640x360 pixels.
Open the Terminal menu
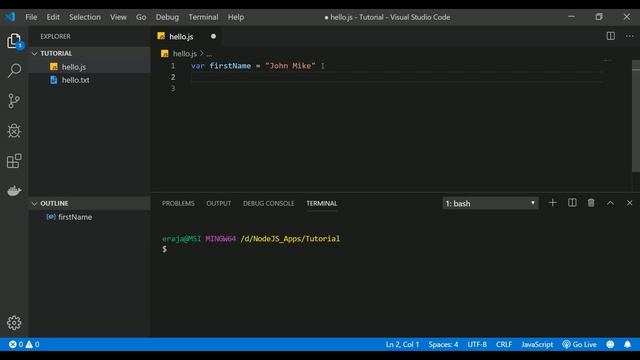[x=203, y=17]
